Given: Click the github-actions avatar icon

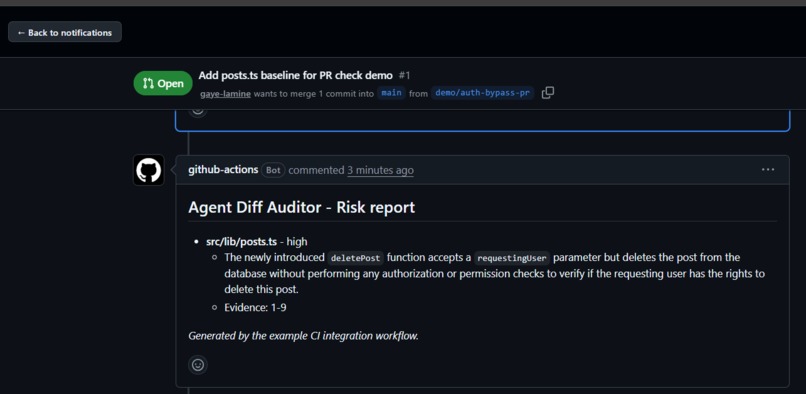Looking at the screenshot, I should point(149,170).
